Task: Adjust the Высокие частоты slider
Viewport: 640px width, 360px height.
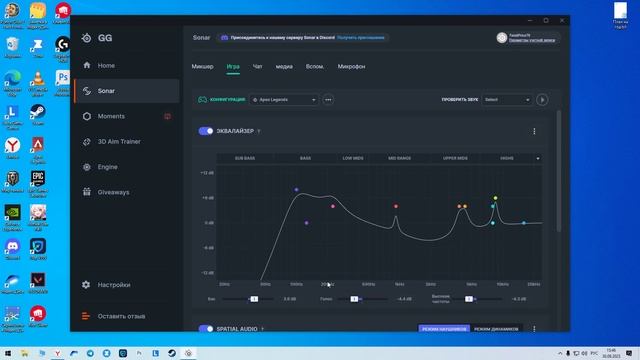Action: point(469,299)
